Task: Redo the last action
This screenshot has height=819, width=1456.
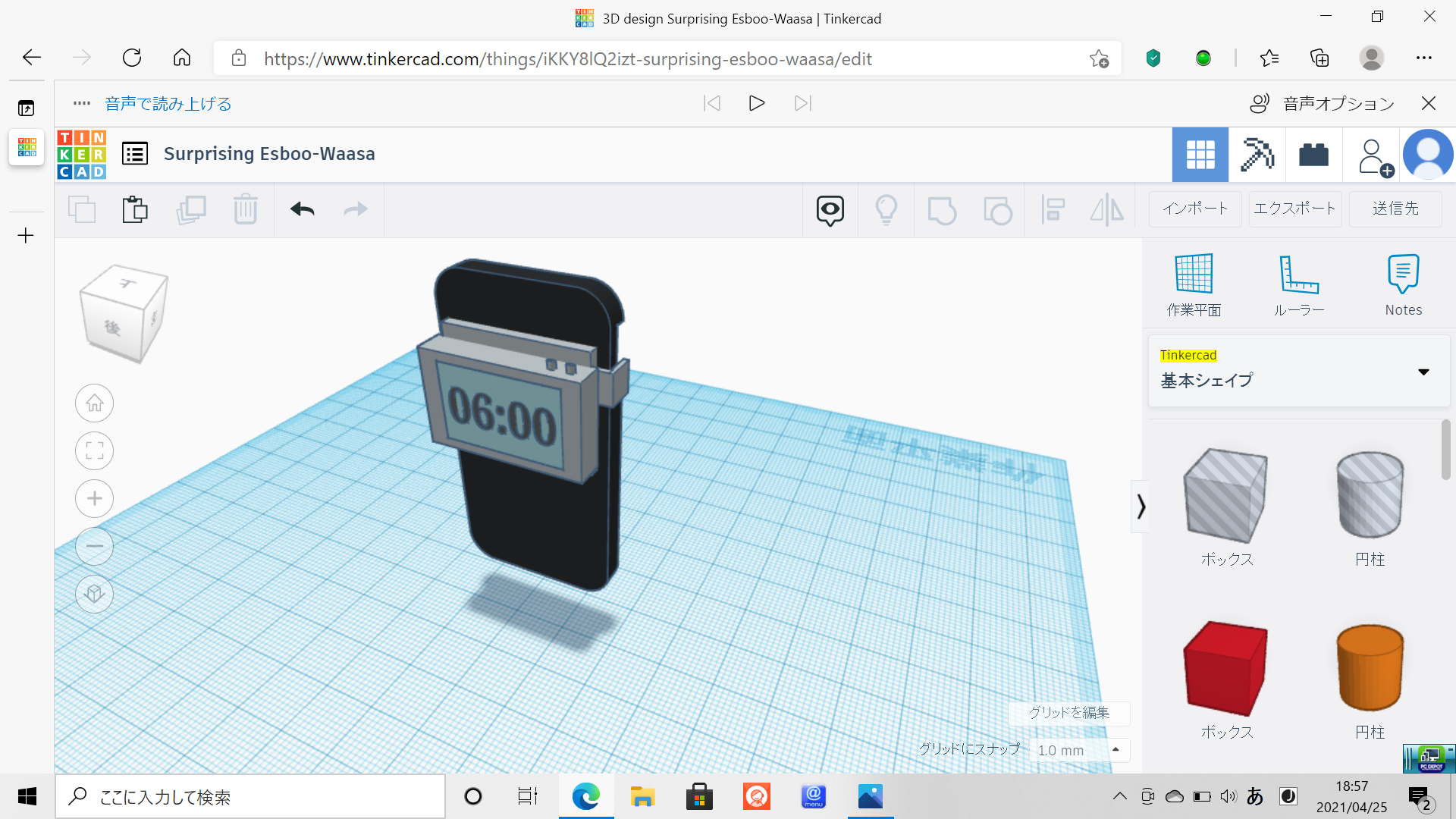Action: [x=355, y=209]
